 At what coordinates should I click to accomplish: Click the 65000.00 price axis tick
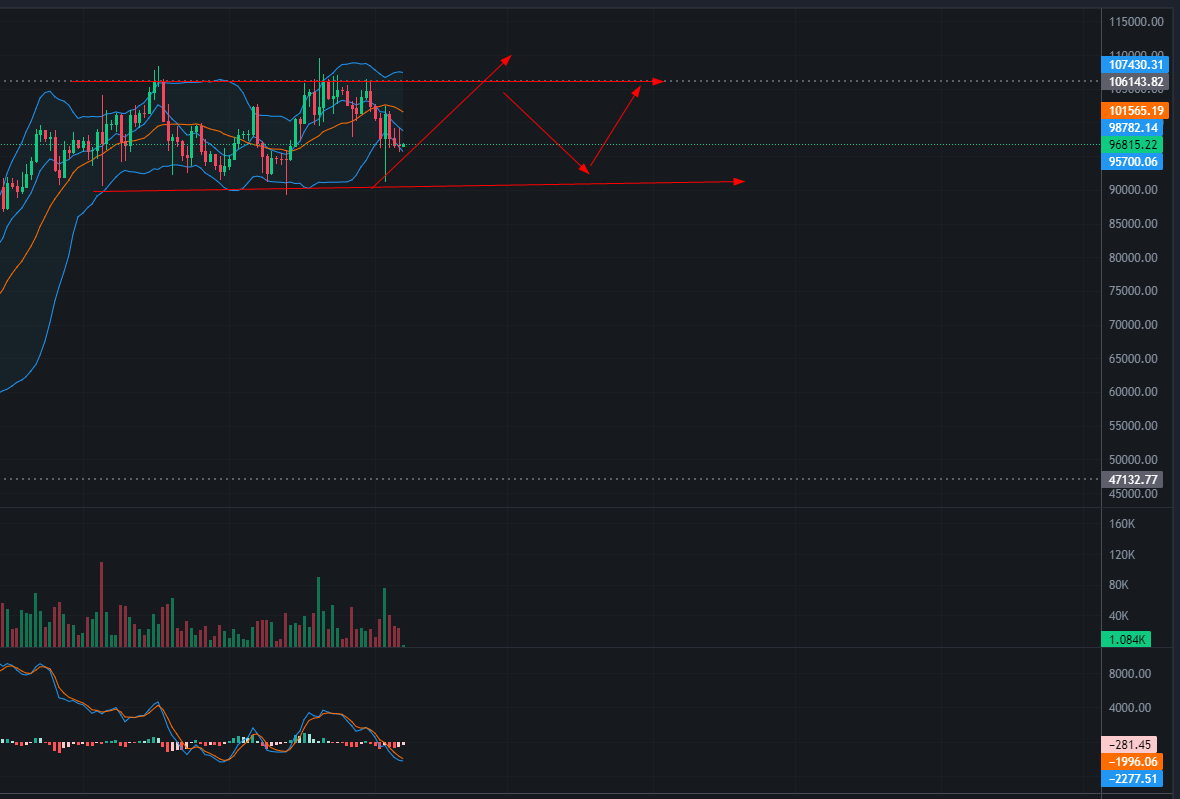1133,358
